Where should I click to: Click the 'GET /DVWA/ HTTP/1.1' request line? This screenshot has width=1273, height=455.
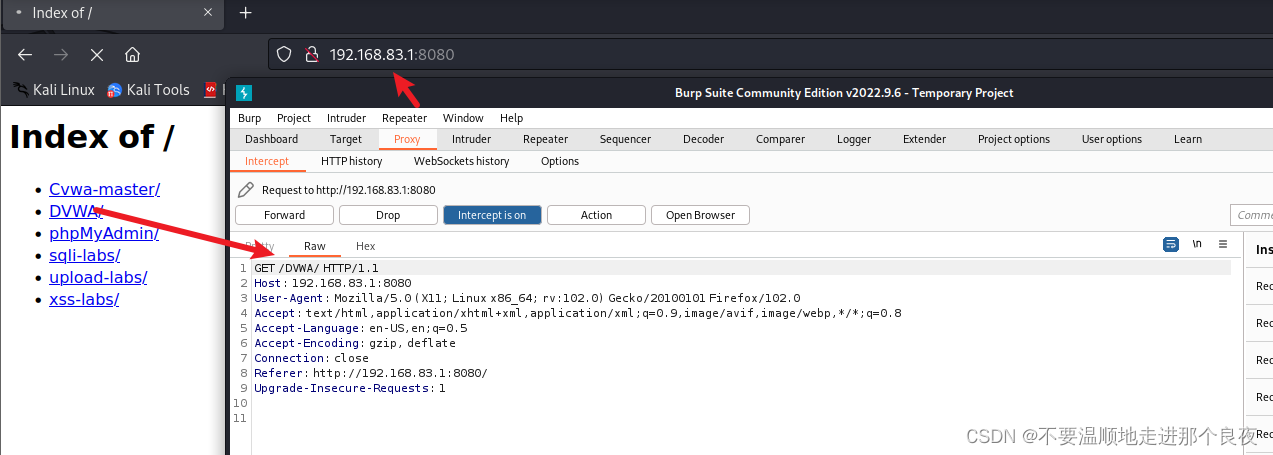coord(316,268)
